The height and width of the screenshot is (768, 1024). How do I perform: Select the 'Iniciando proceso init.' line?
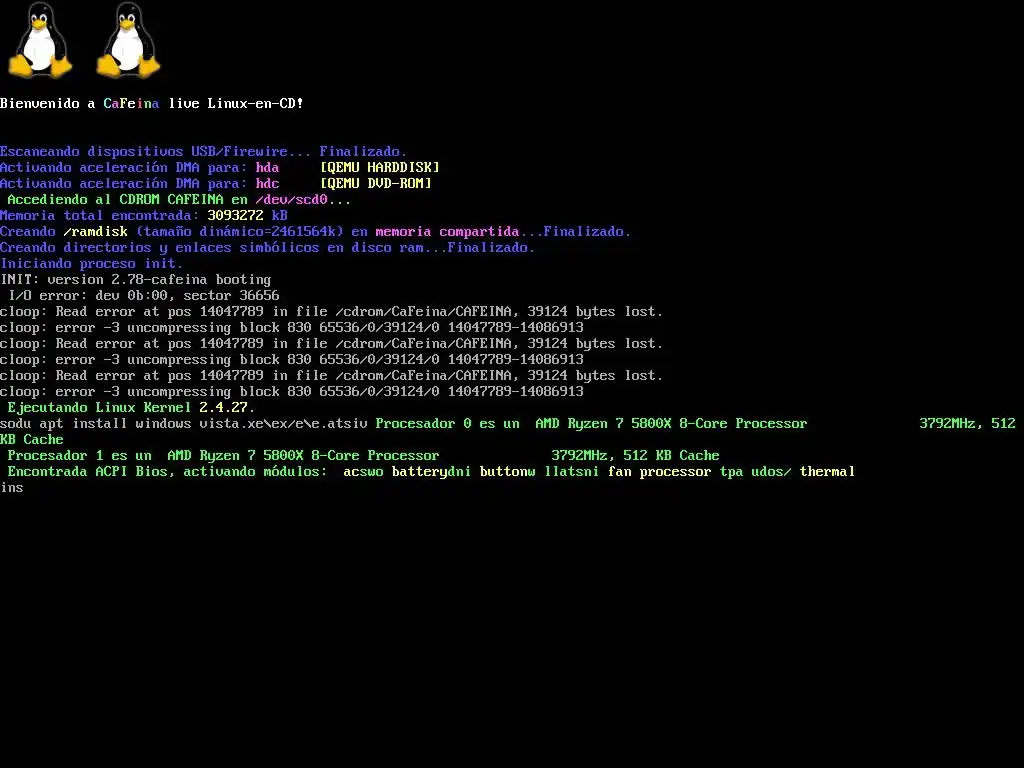(x=91, y=263)
